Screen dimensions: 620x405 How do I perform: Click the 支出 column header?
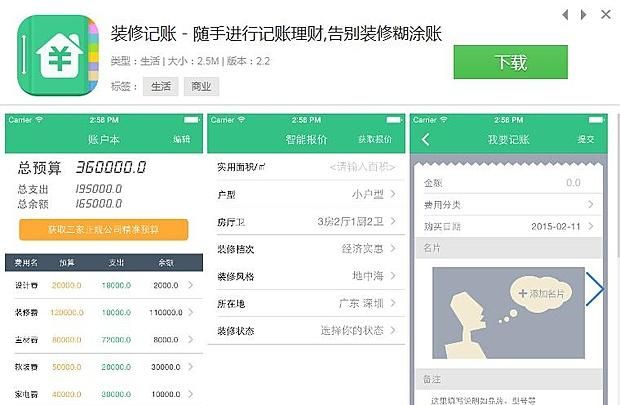click(116, 263)
